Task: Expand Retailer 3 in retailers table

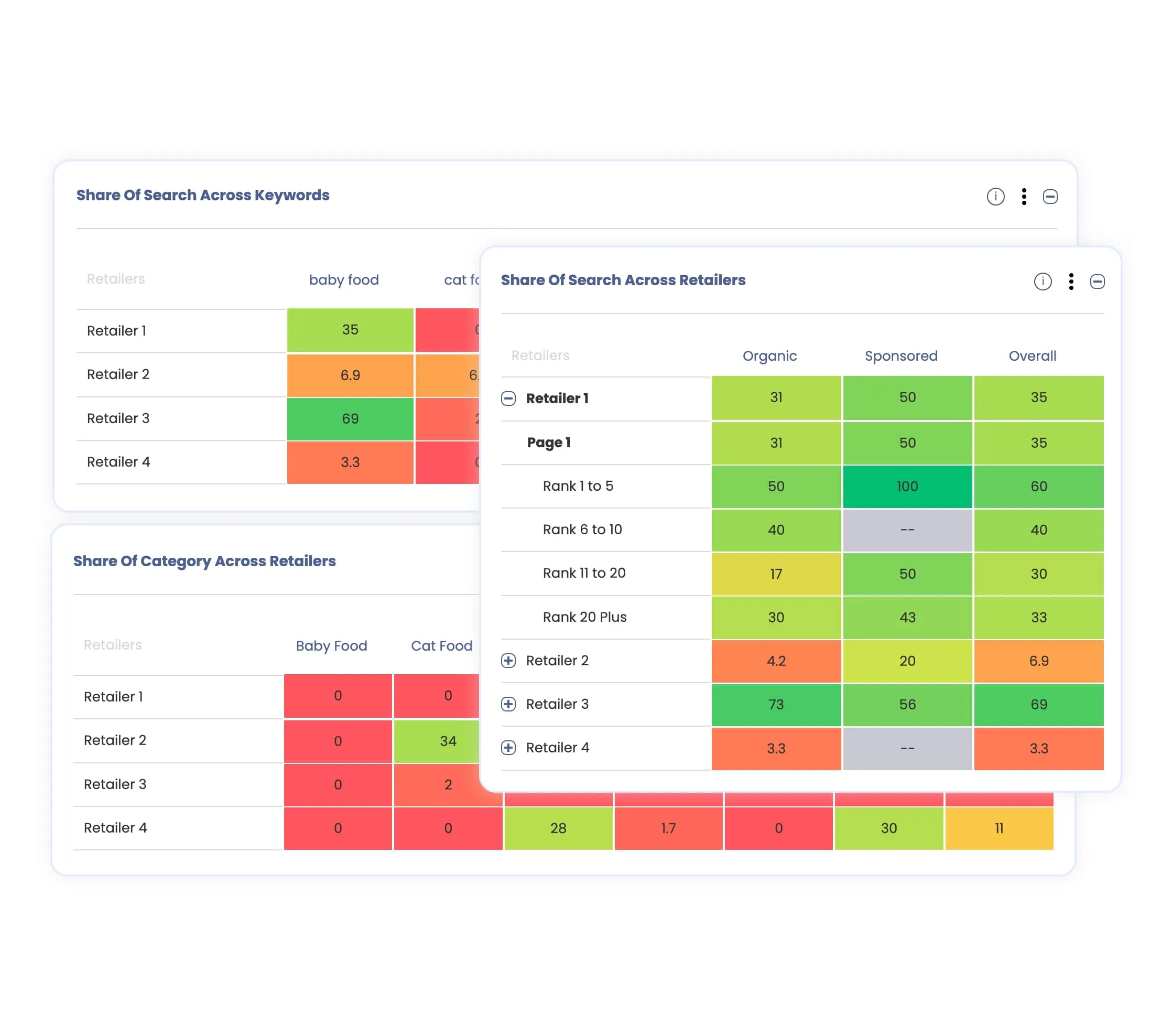Action: (x=508, y=704)
